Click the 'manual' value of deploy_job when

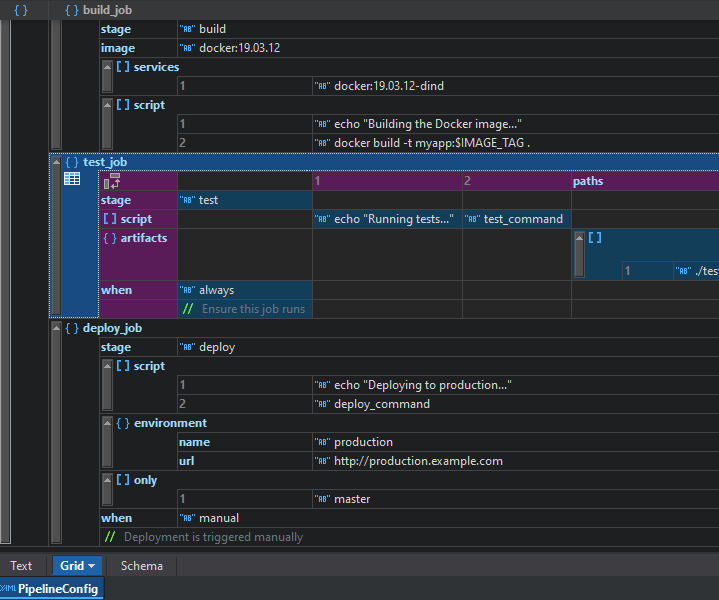point(218,518)
